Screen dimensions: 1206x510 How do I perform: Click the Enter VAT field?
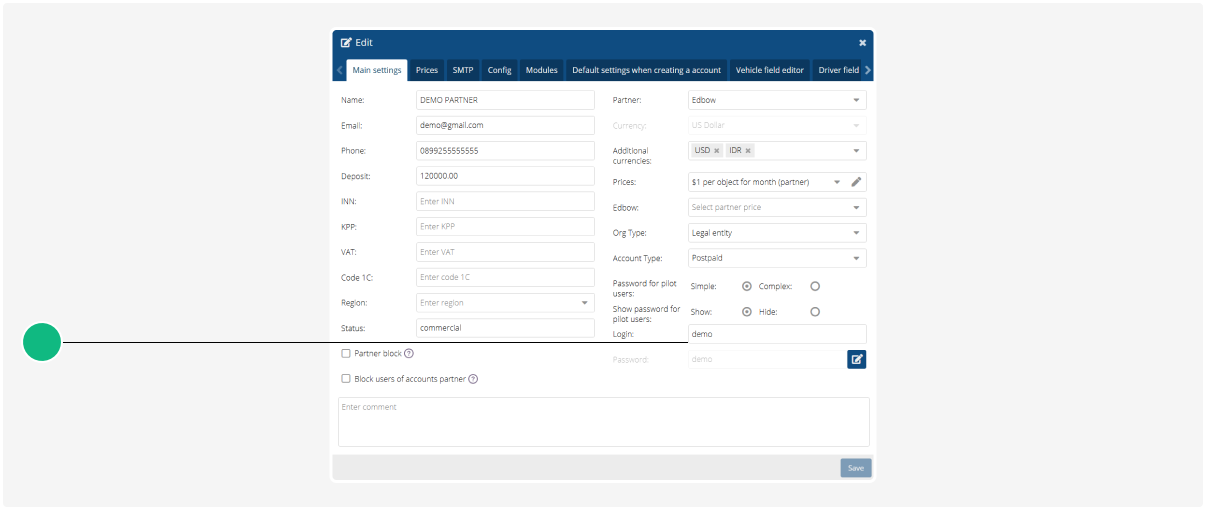pos(505,252)
